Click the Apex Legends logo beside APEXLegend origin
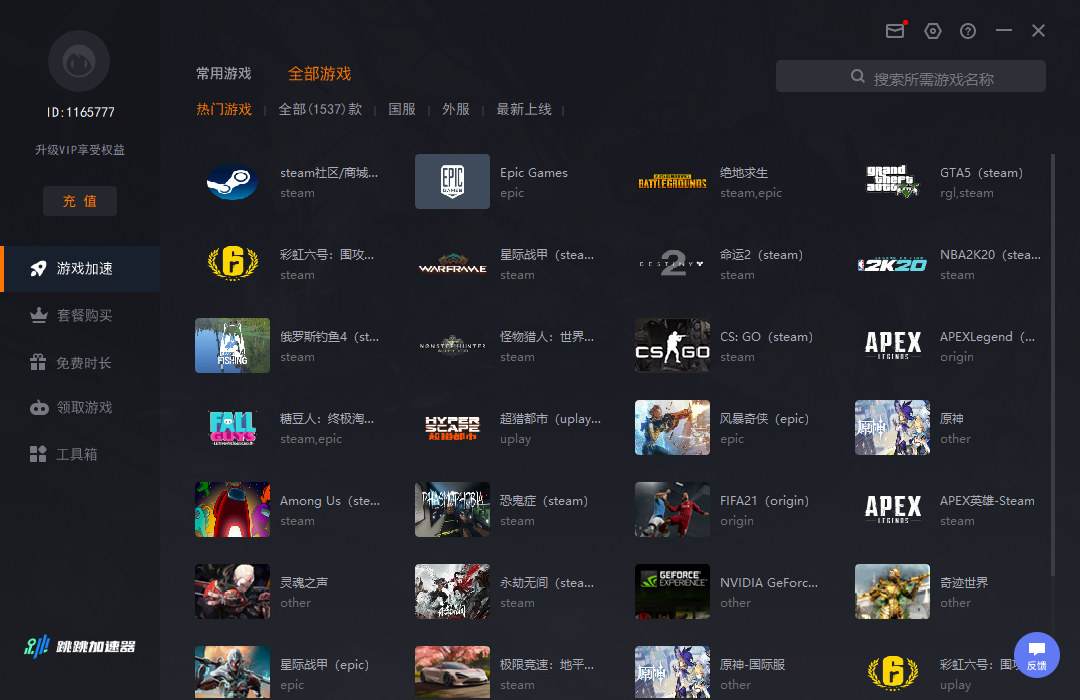 tap(893, 344)
